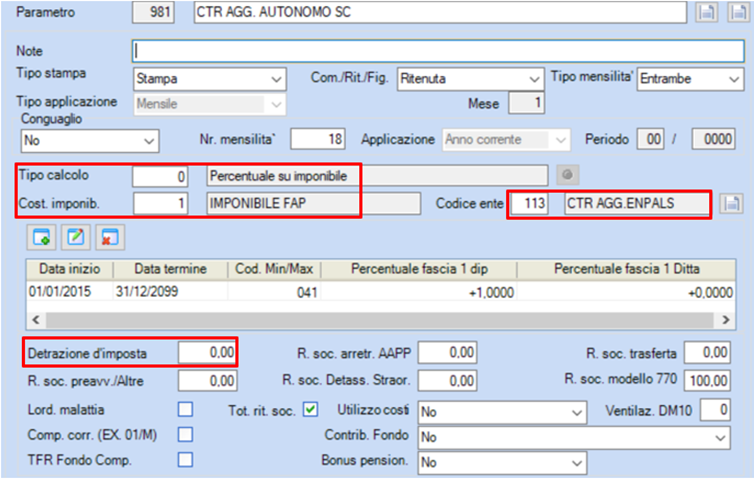Select the cell with value +1,0000
The height and width of the screenshot is (479, 754).
(419, 291)
